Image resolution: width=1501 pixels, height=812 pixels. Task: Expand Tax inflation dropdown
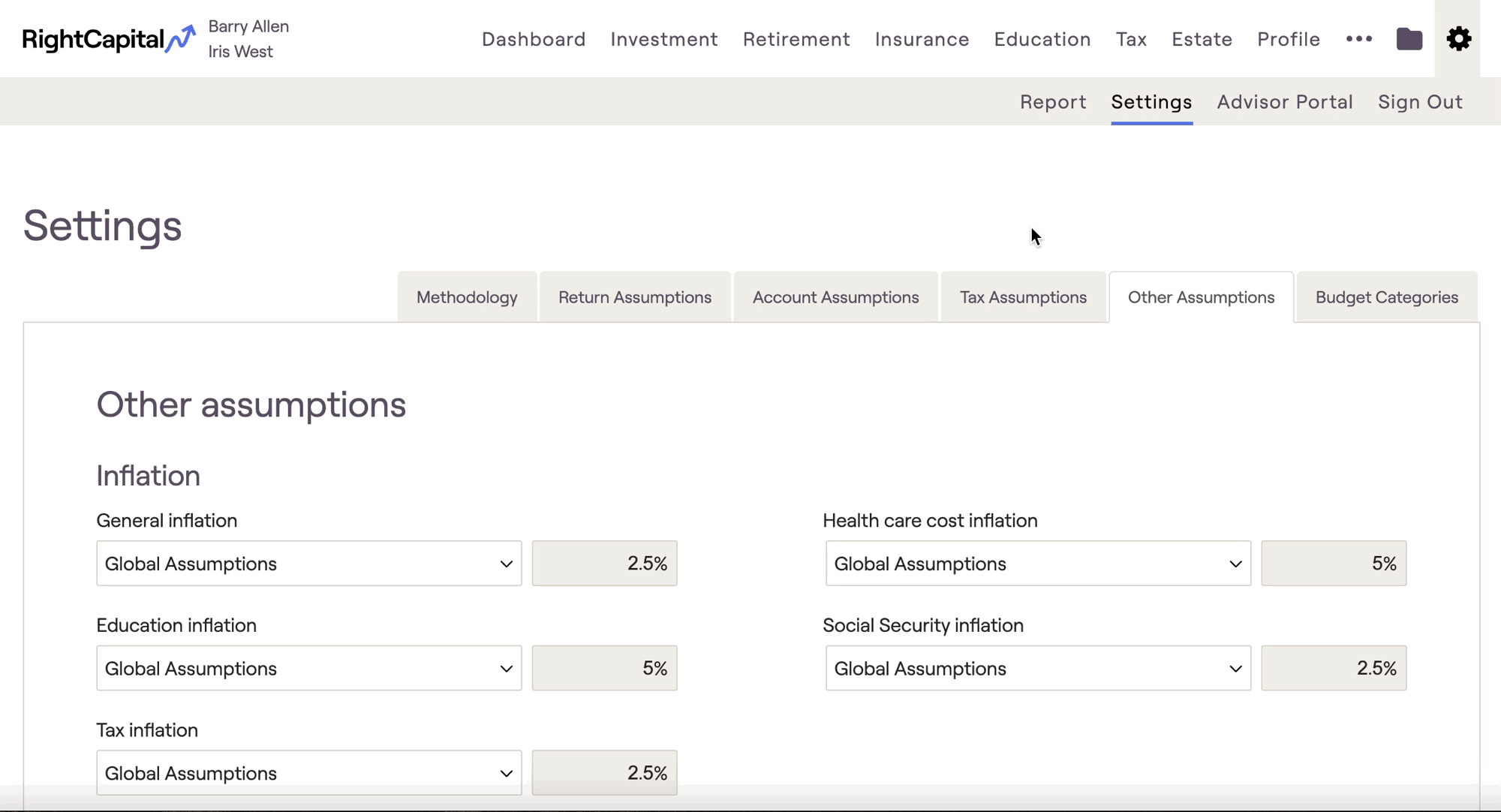click(x=309, y=773)
